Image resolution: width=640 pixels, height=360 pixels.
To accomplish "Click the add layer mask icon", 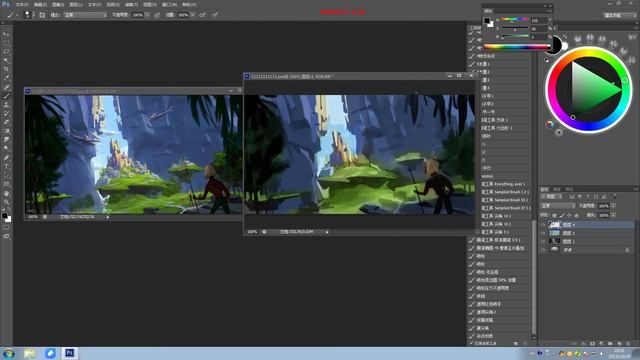I will [x=592, y=344].
